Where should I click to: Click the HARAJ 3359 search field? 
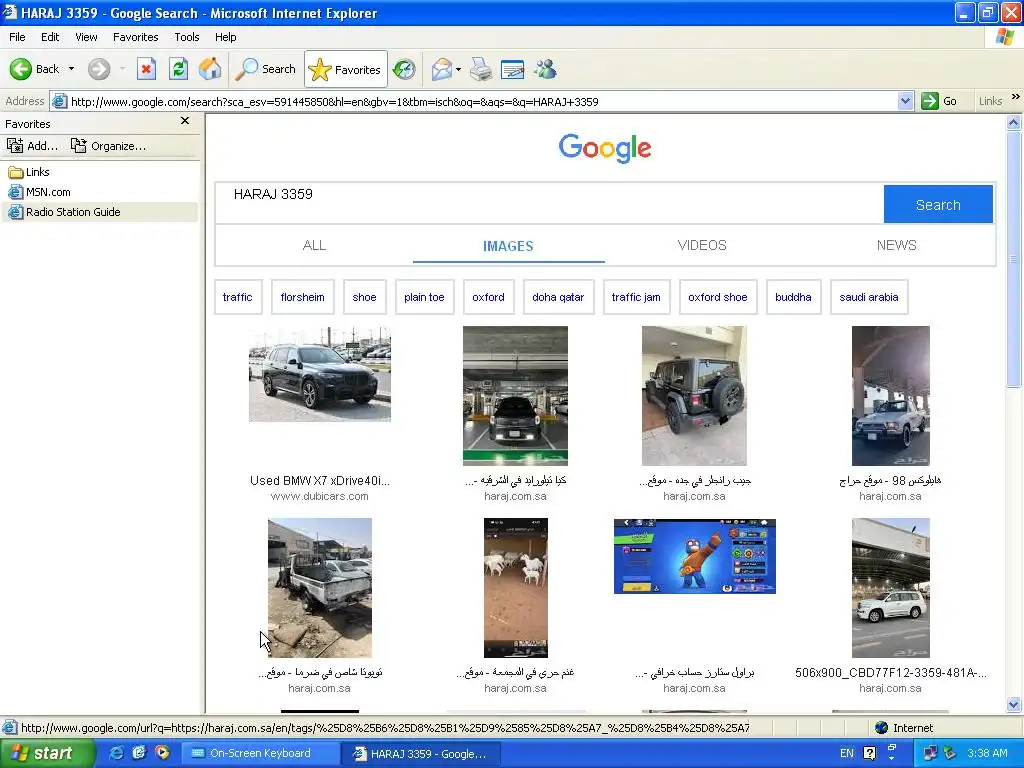(549, 204)
